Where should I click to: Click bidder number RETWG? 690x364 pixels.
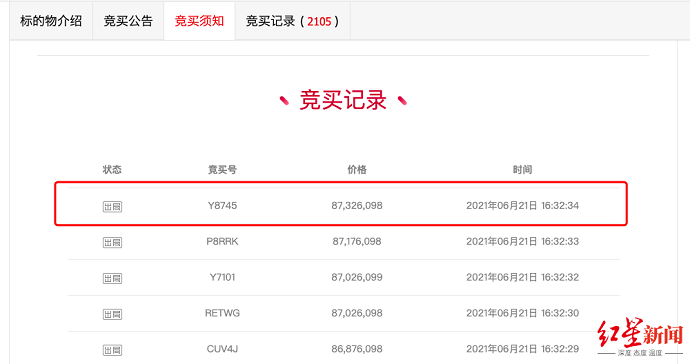coord(222,313)
